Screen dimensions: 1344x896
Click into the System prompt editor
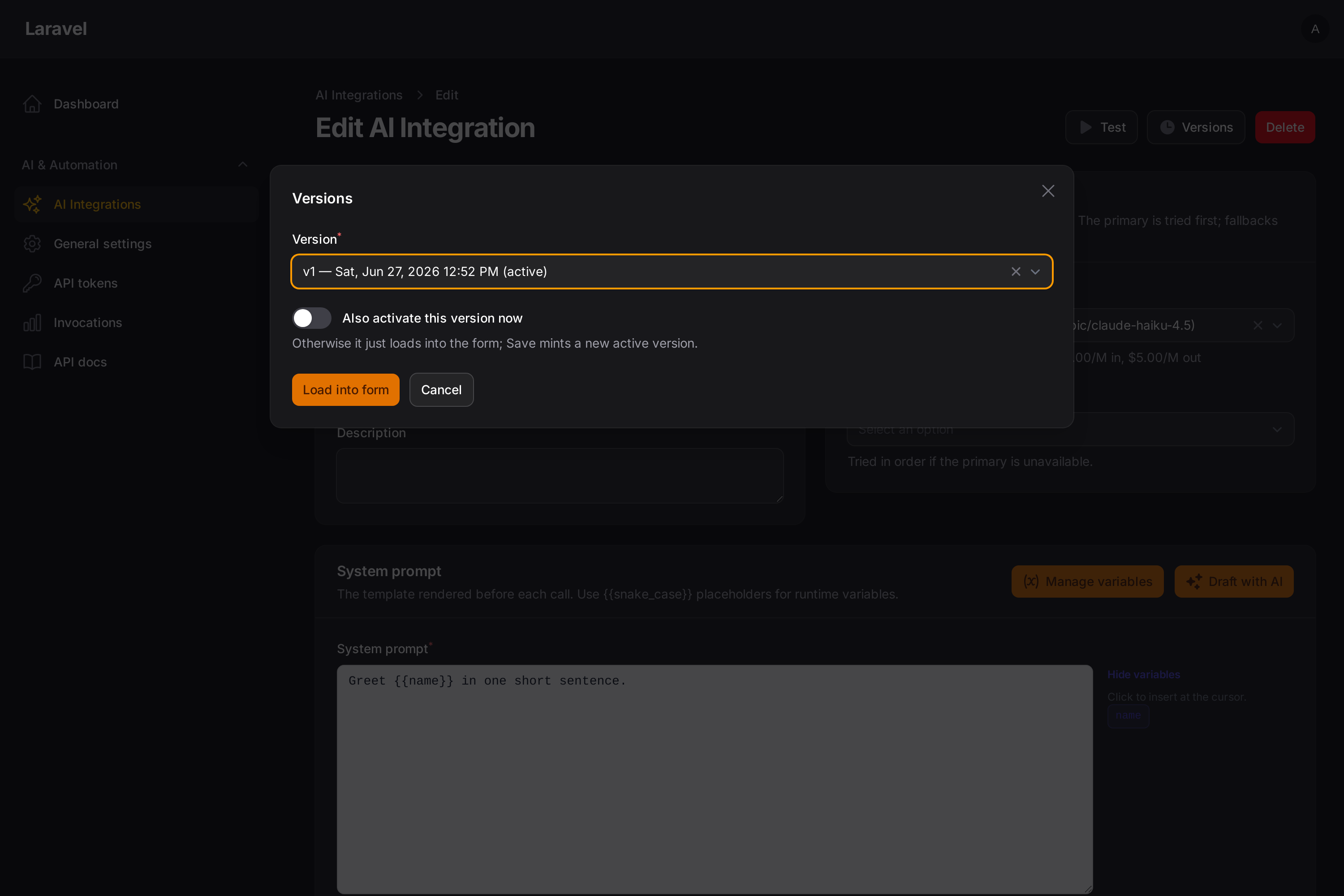tap(715, 779)
